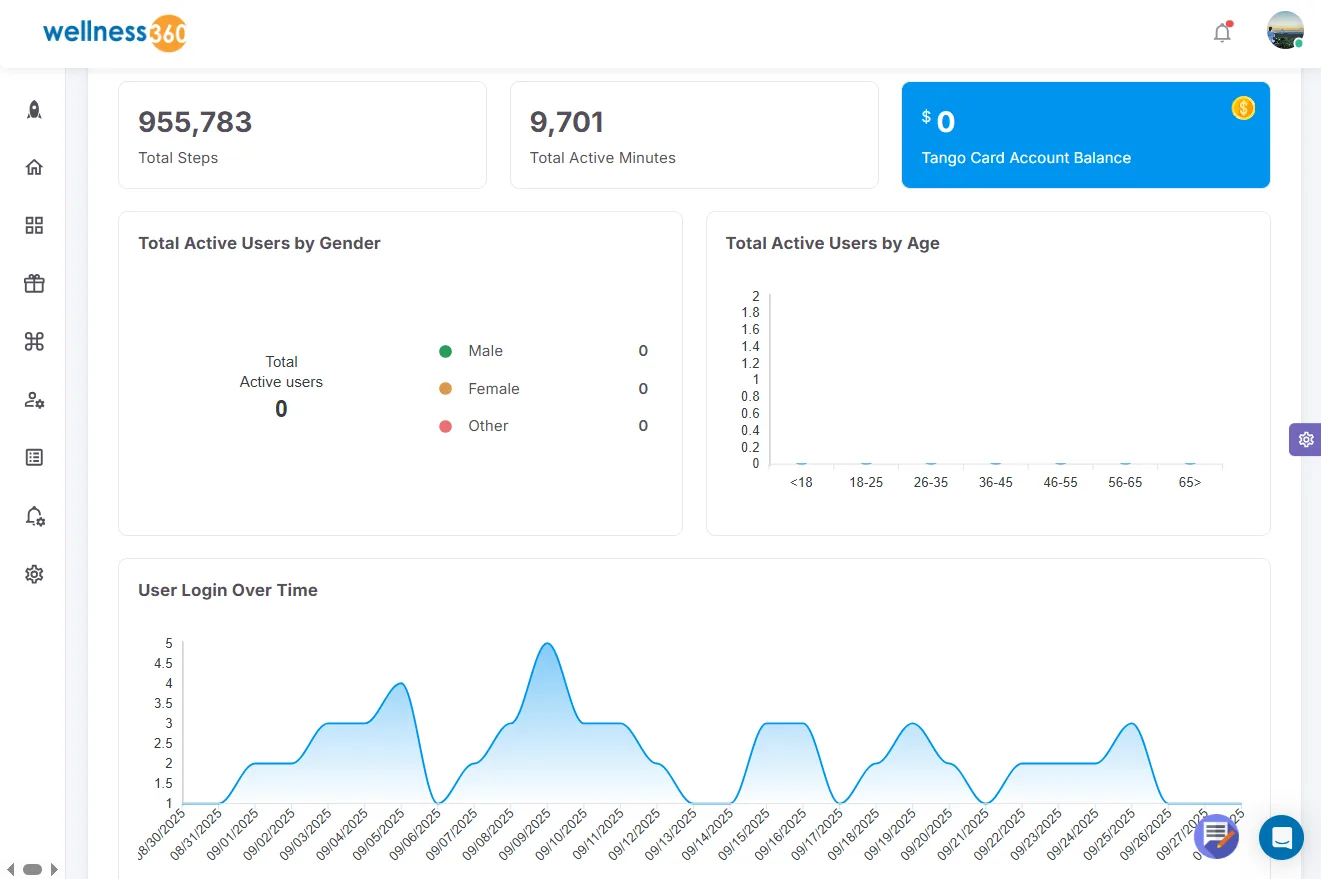Open purple customizer gear tab on right edge
Image resolution: width=1321 pixels, height=879 pixels.
(1305, 439)
